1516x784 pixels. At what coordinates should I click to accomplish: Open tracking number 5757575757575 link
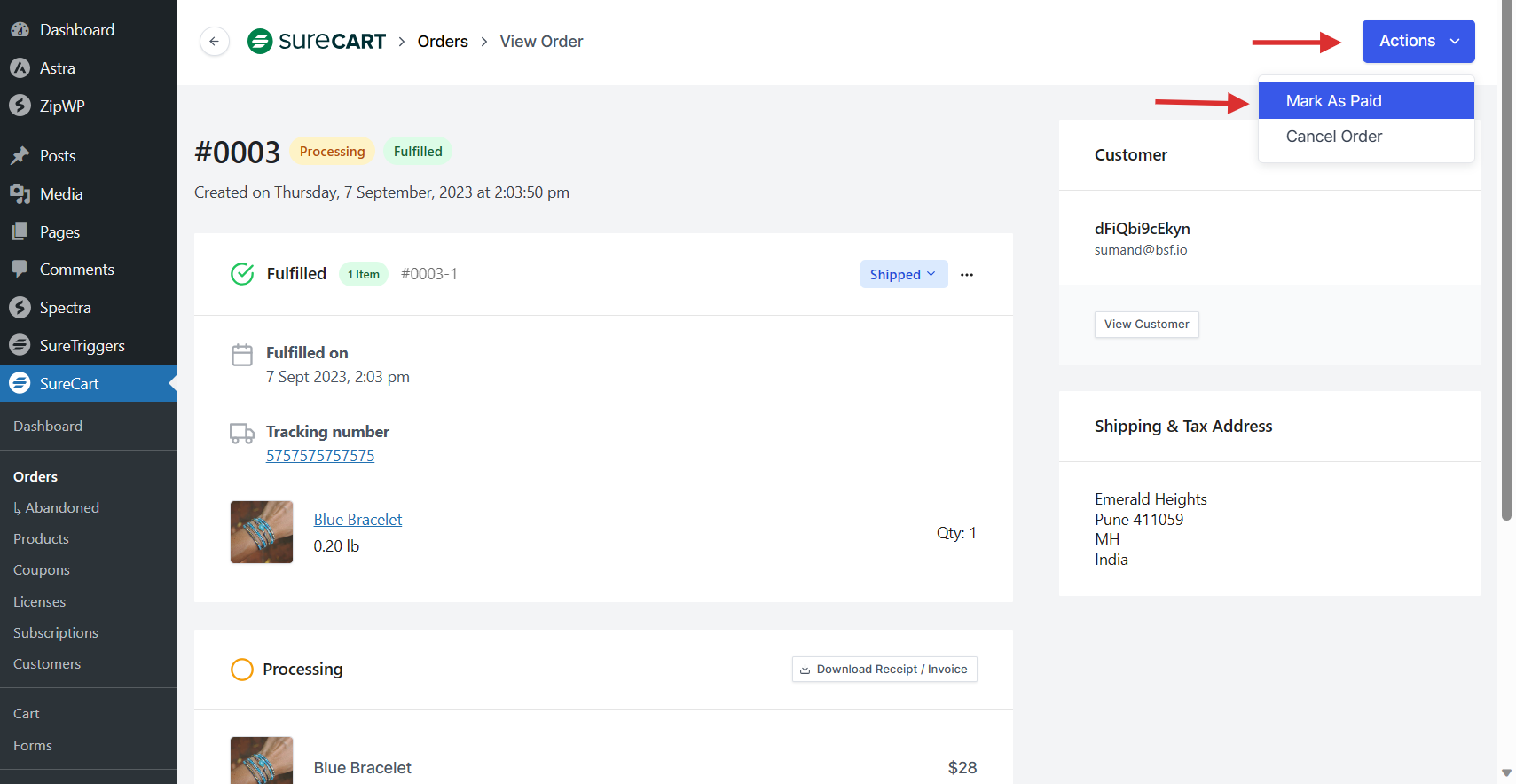pos(320,456)
